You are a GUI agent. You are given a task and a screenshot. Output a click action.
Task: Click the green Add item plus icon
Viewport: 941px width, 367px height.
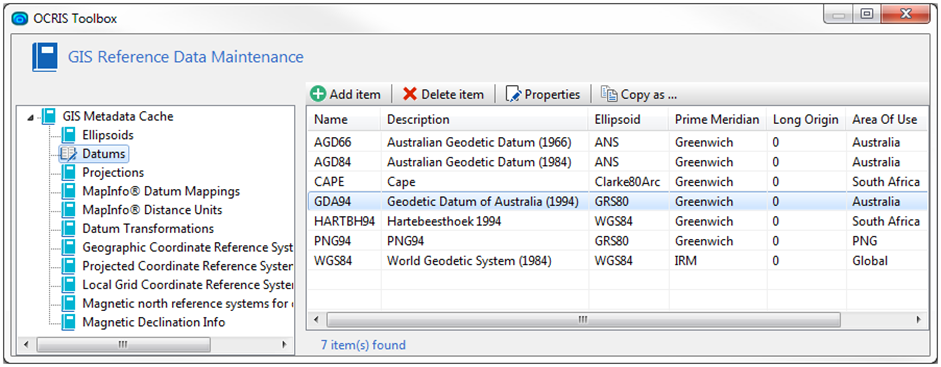point(318,94)
